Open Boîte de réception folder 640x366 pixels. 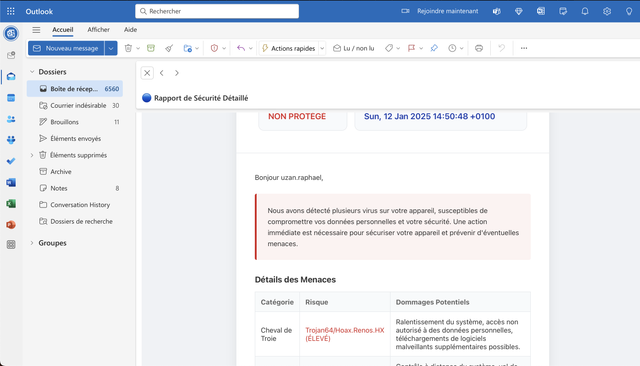tap(75, 89)
